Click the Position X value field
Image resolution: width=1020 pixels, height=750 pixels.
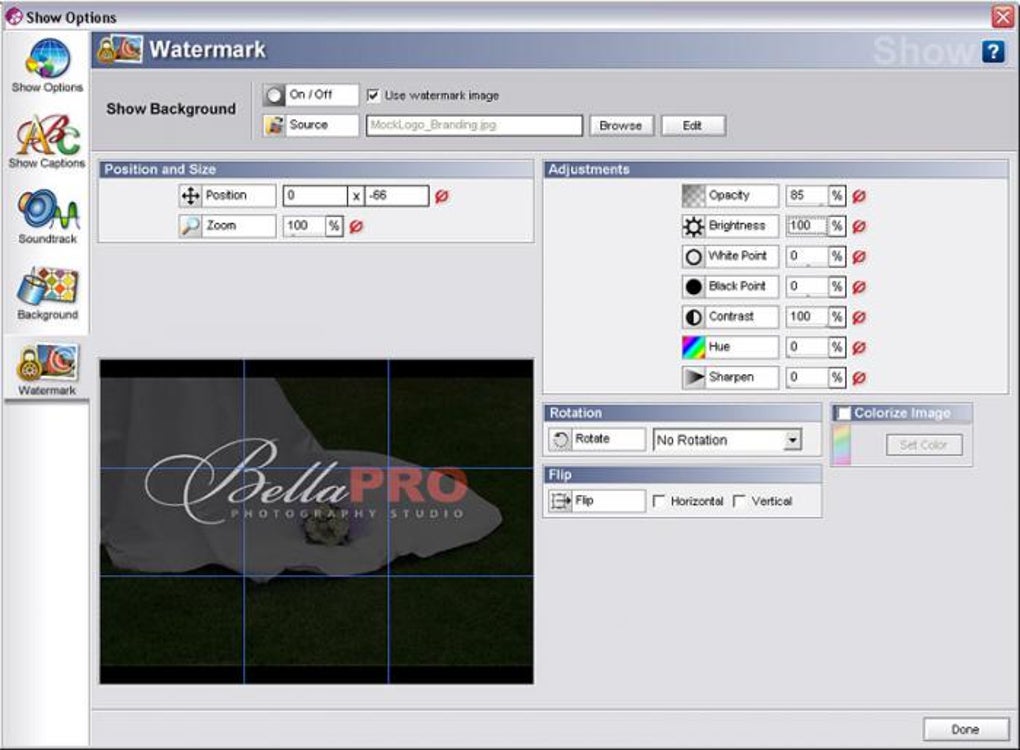[315, 195]
